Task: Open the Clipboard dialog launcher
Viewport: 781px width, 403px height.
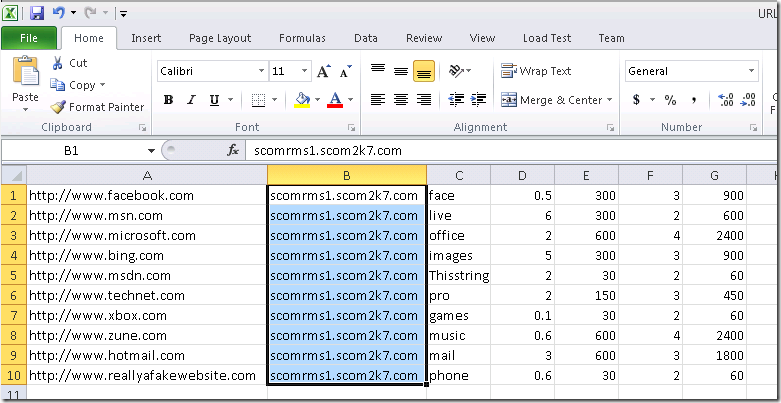Action: tap(142, 128)
